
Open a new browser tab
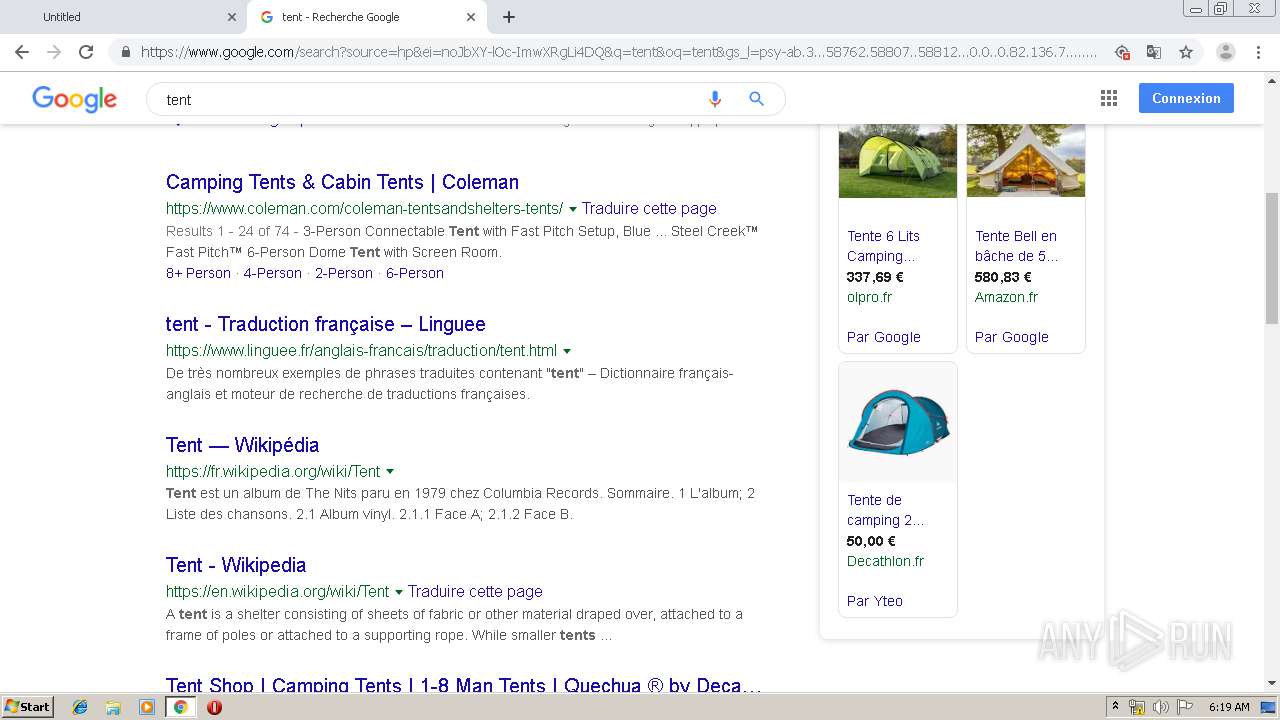[509, 17]
